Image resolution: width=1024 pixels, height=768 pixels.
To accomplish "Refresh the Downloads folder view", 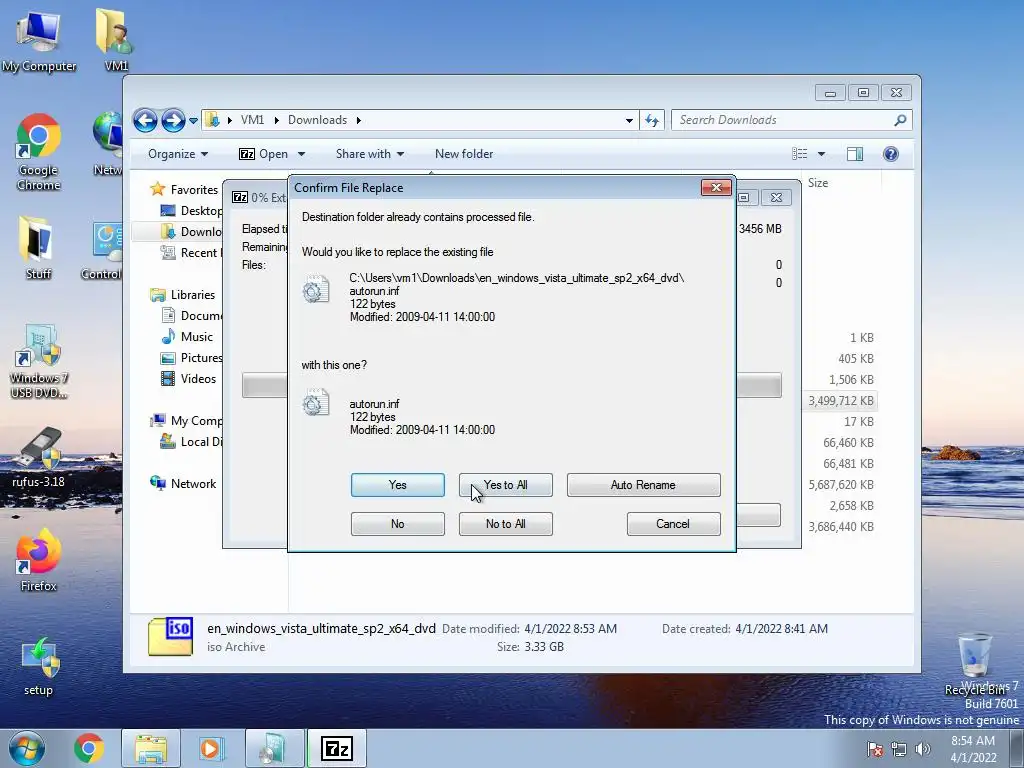I will point(652,120).
